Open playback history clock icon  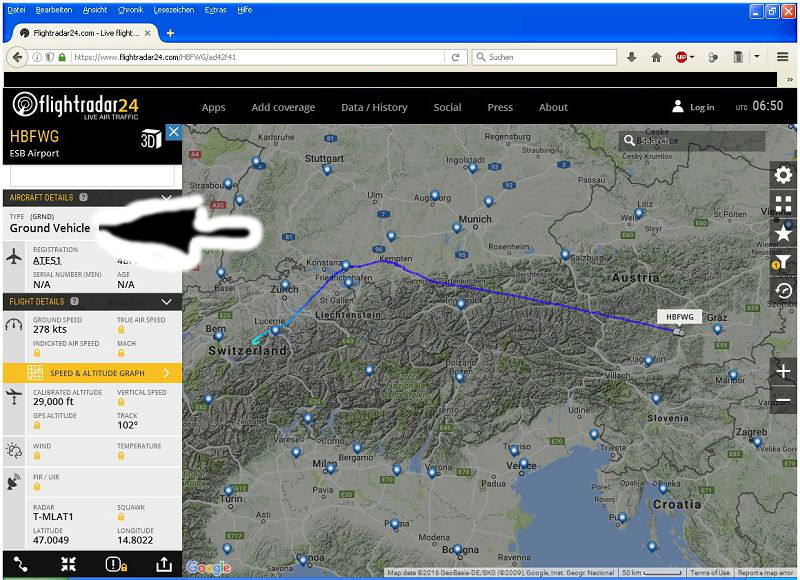coord(783,291)
